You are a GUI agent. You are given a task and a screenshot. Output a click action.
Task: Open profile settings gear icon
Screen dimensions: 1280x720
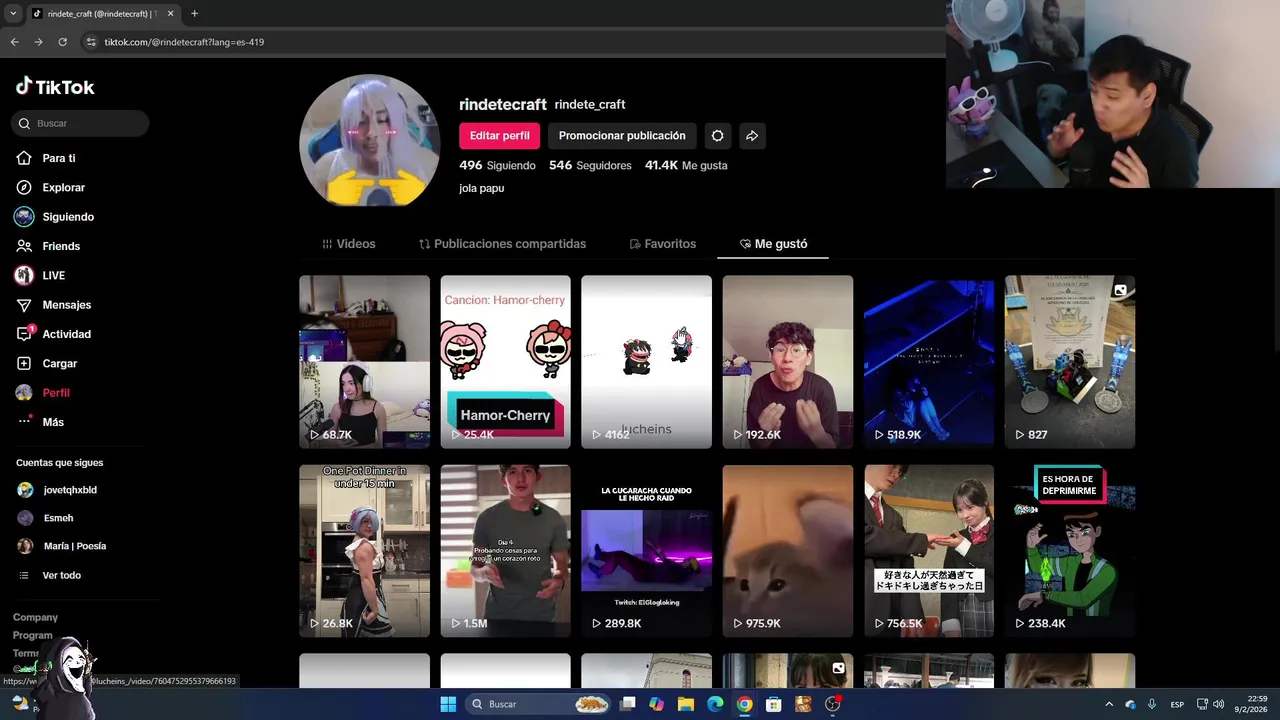[x=717, y=136]
